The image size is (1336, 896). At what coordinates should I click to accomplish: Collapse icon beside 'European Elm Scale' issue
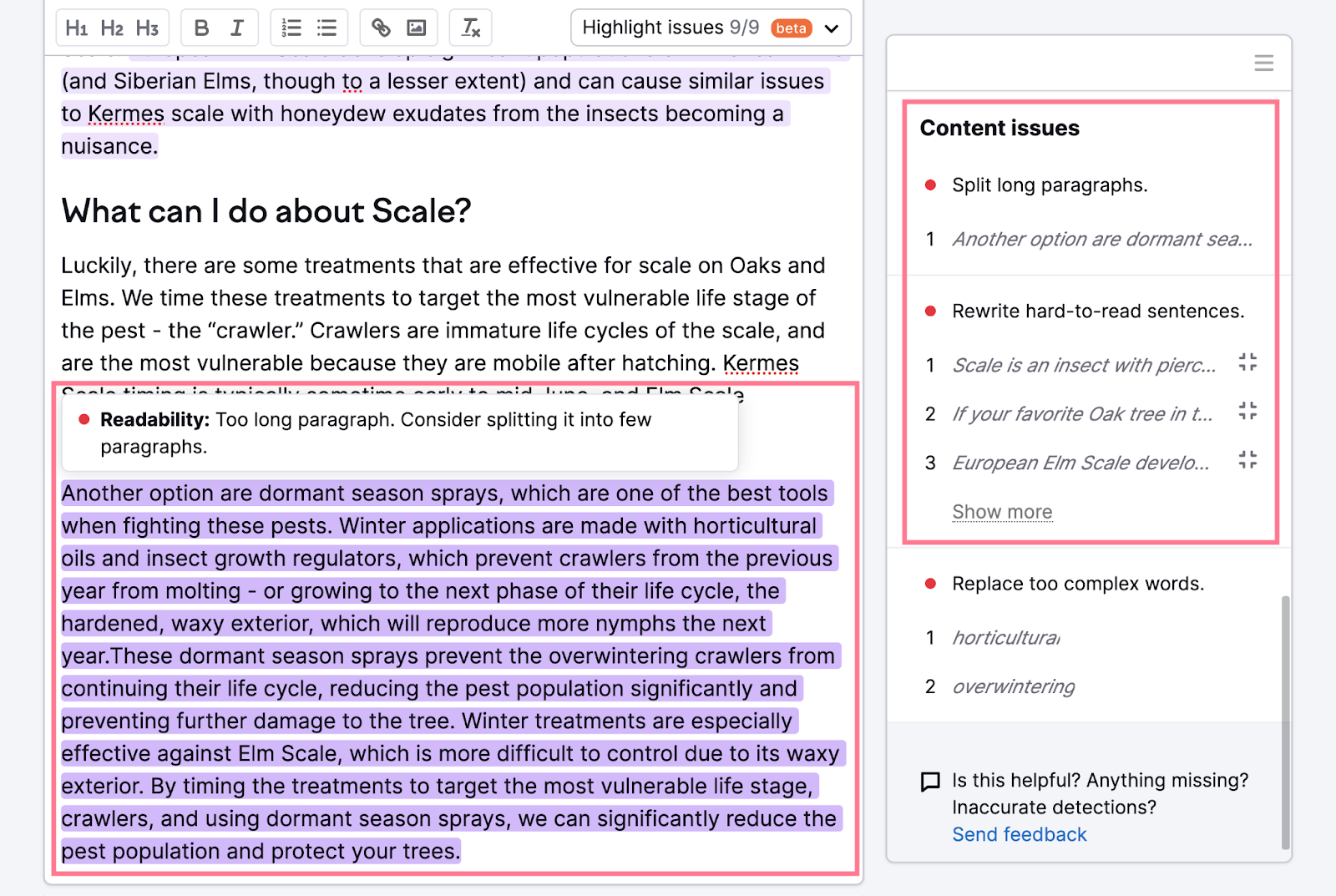[x=1247, y=460]
